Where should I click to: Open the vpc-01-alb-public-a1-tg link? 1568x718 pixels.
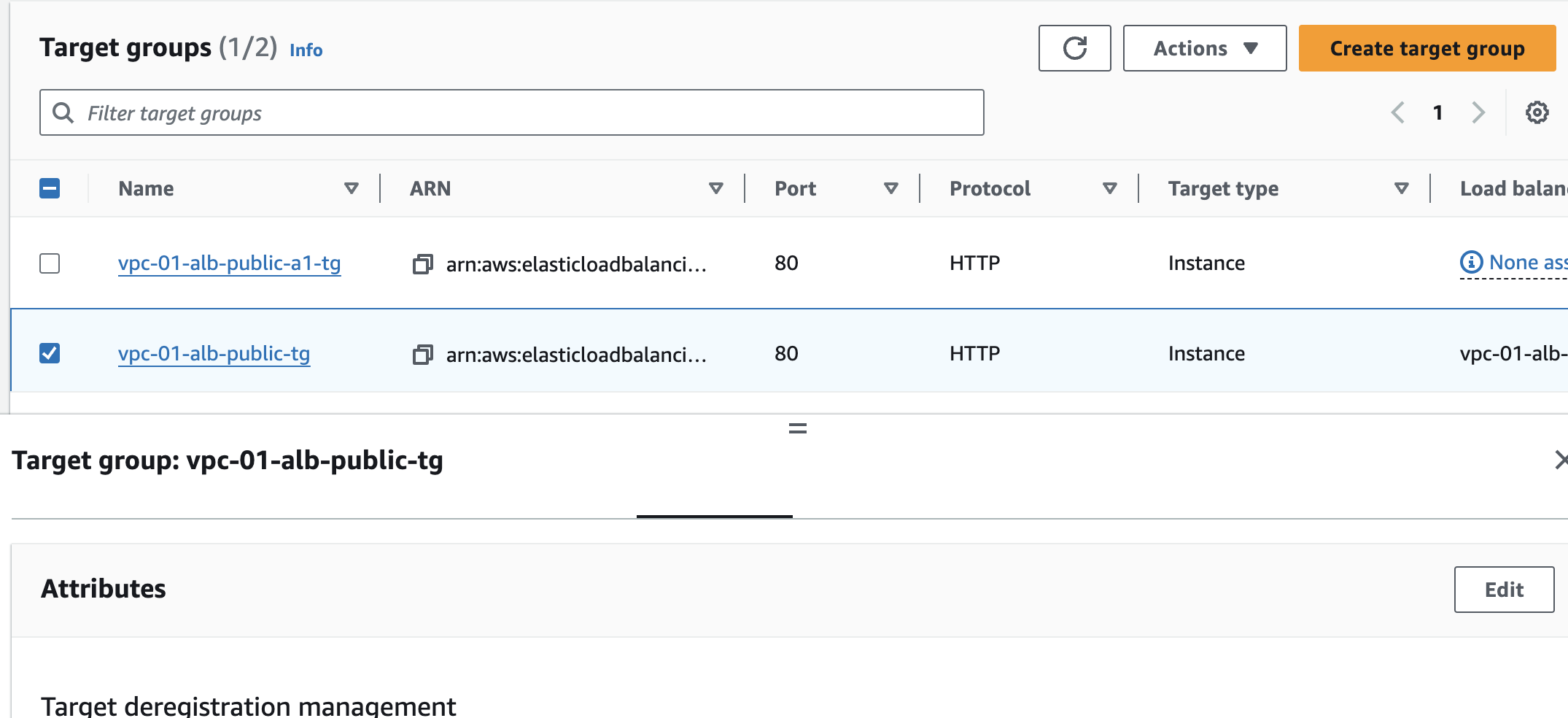229,263
